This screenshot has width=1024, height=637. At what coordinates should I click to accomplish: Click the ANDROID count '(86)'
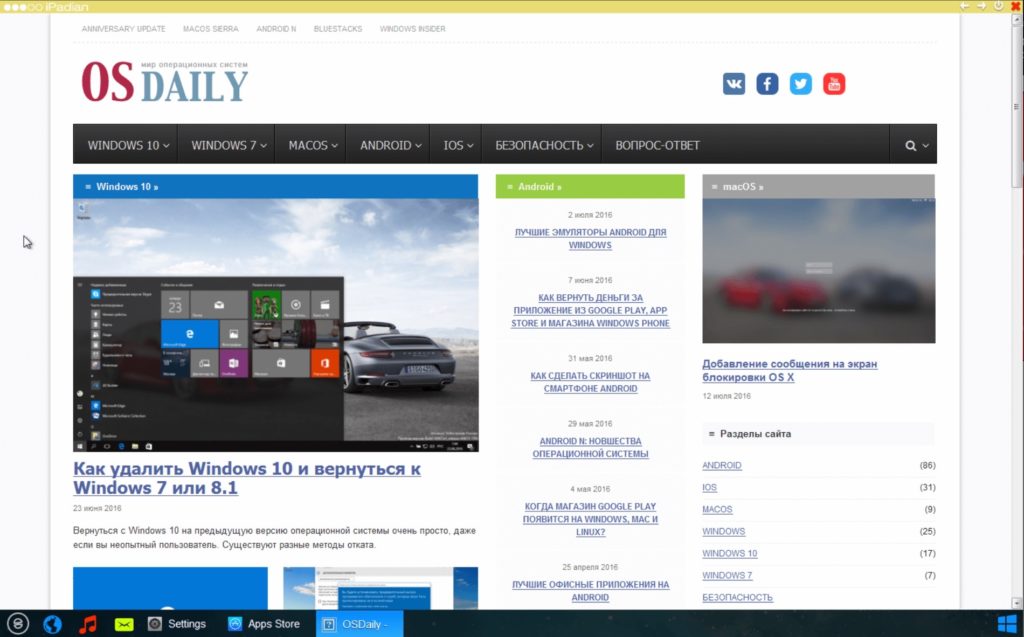point(927,465)
